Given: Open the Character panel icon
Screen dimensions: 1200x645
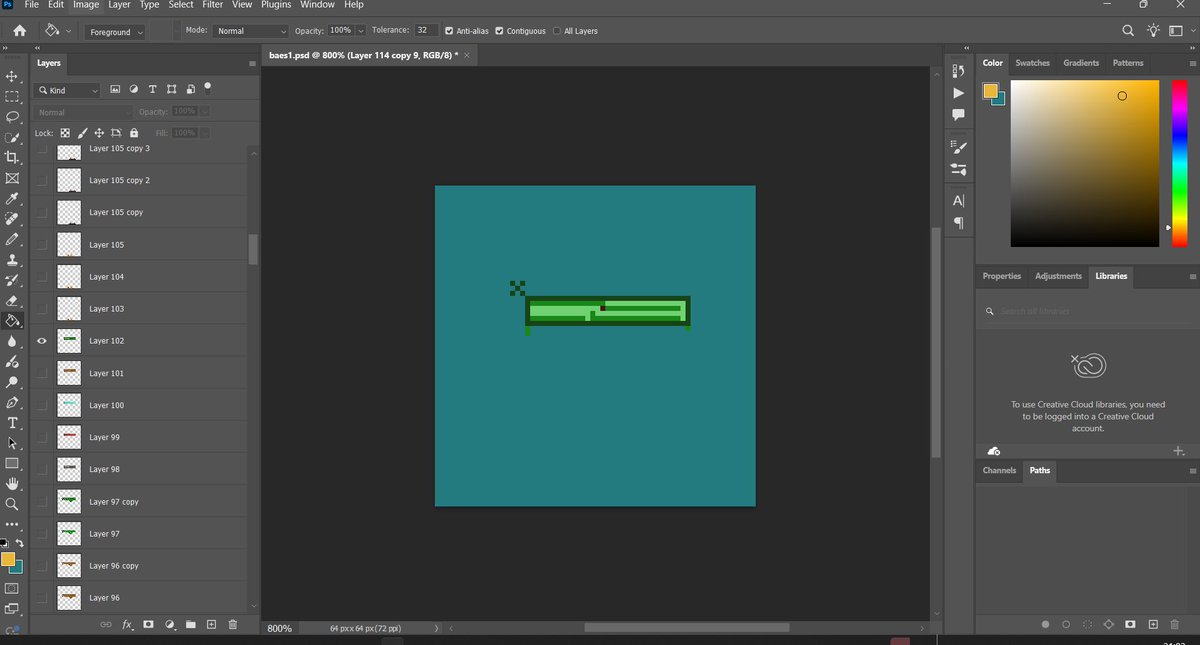Looking at the screenshot, I should pos(959,201).
